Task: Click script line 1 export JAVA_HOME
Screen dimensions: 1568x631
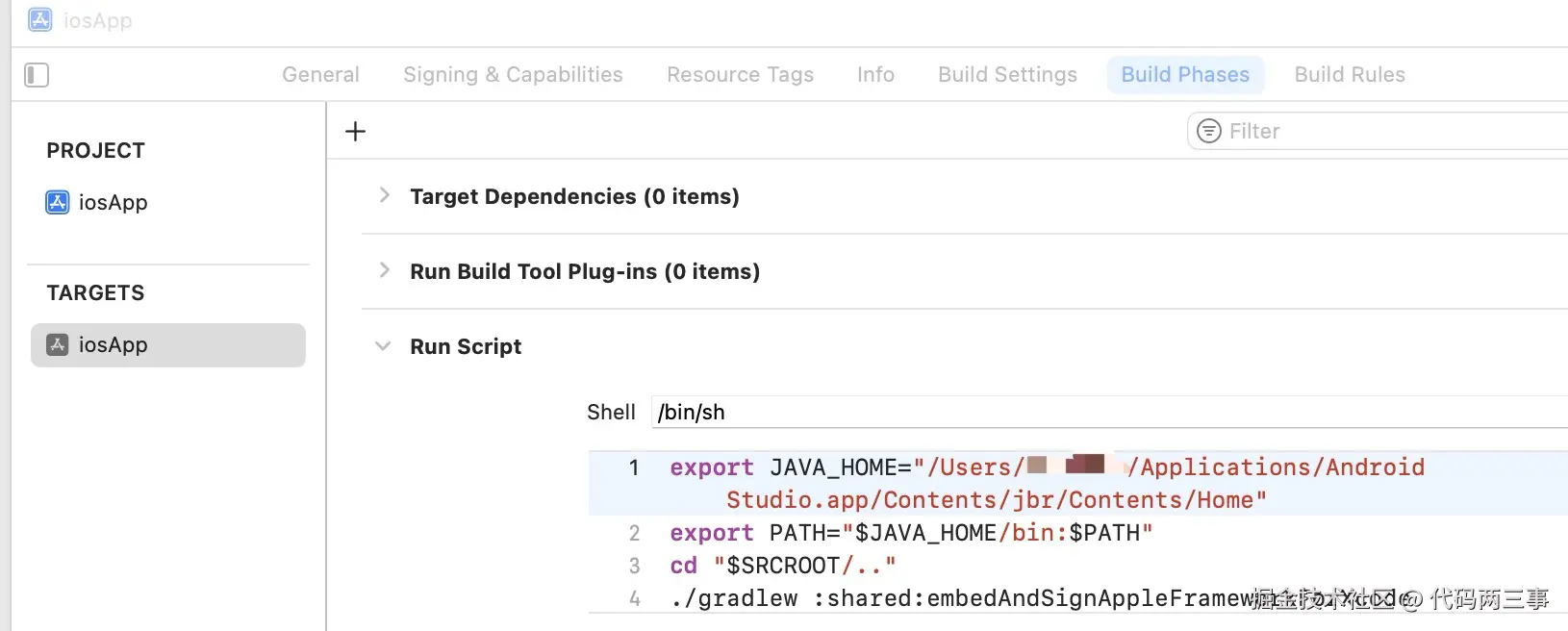Action: [1078, 483]
